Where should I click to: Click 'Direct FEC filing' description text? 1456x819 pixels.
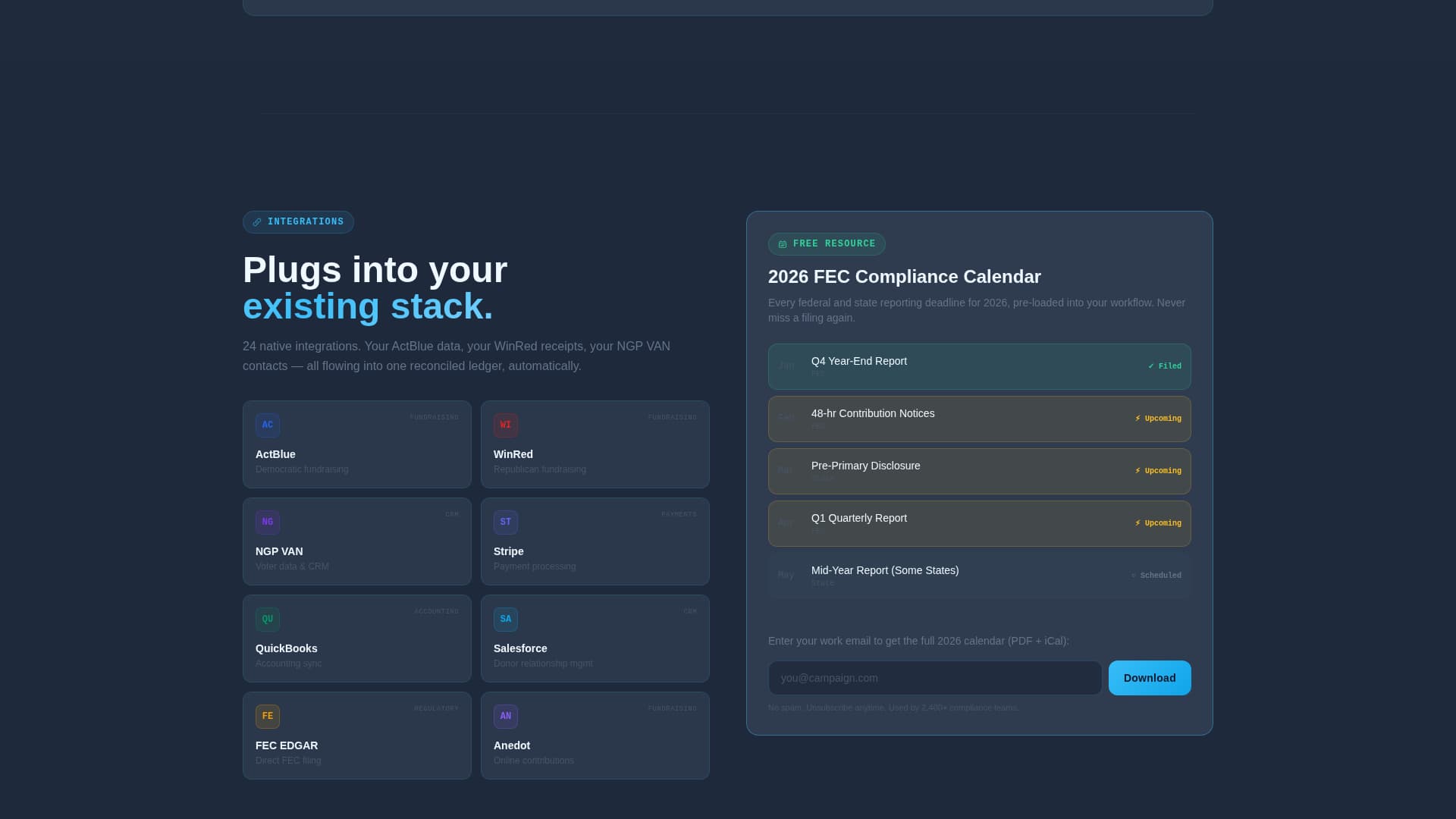pos(288,761)
